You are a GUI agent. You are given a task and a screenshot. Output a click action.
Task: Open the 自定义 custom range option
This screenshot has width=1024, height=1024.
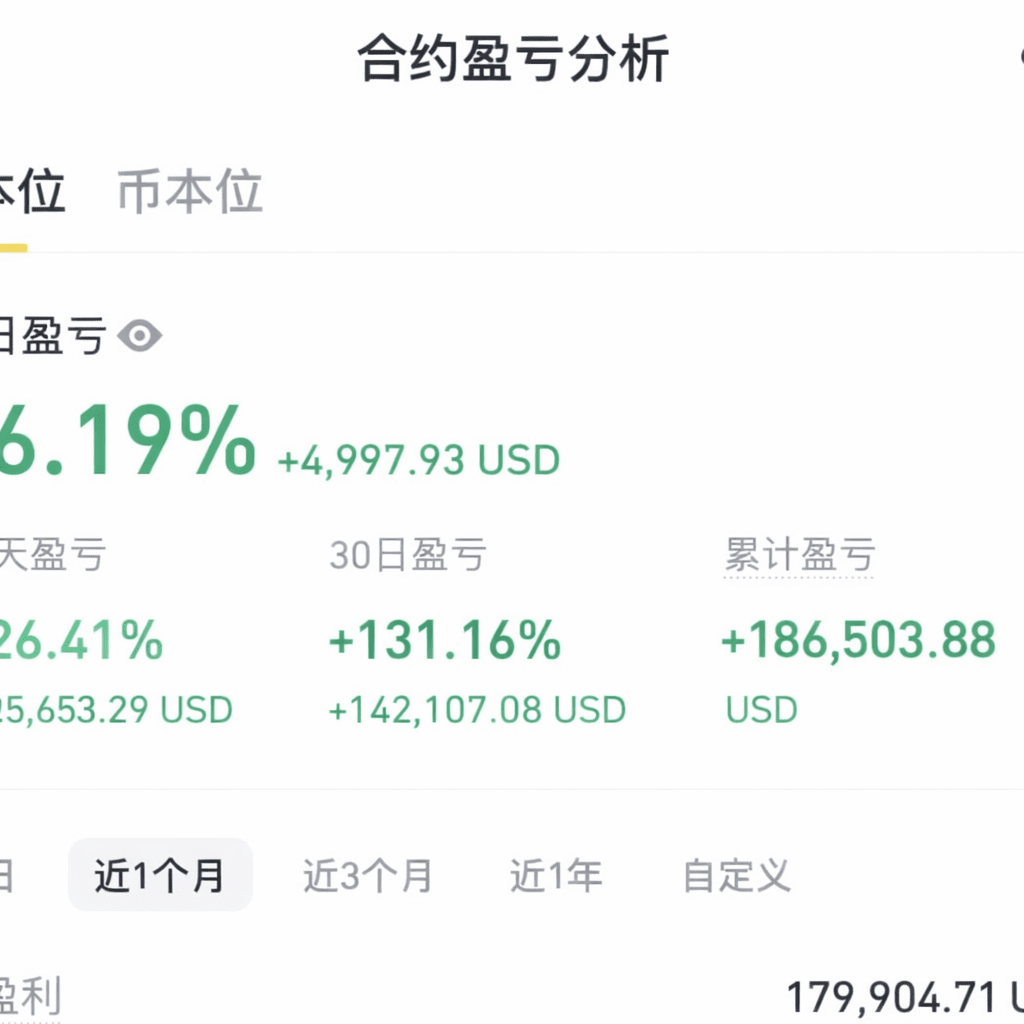737,876
